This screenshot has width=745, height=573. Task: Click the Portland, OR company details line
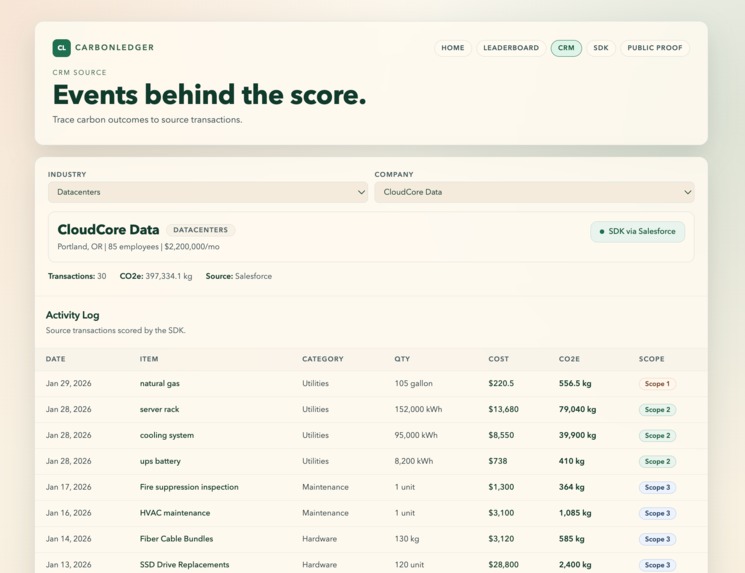(138, 247)
